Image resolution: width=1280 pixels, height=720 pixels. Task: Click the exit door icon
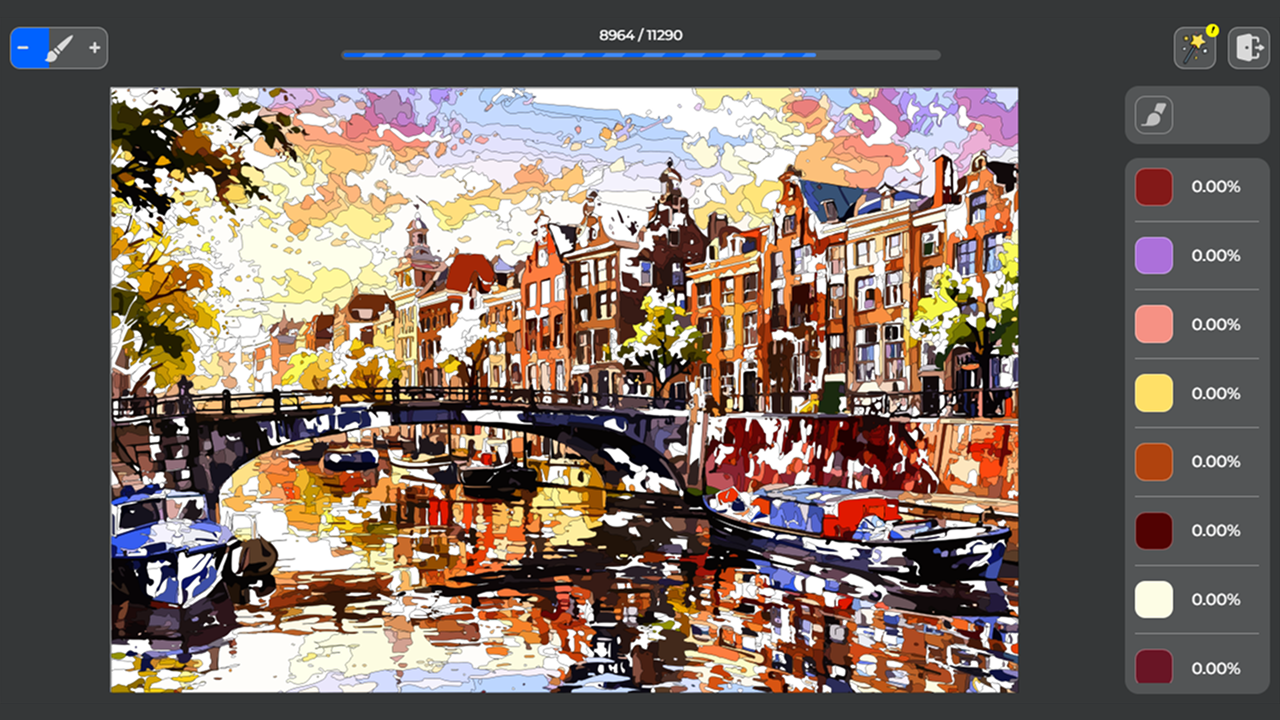1249,47
